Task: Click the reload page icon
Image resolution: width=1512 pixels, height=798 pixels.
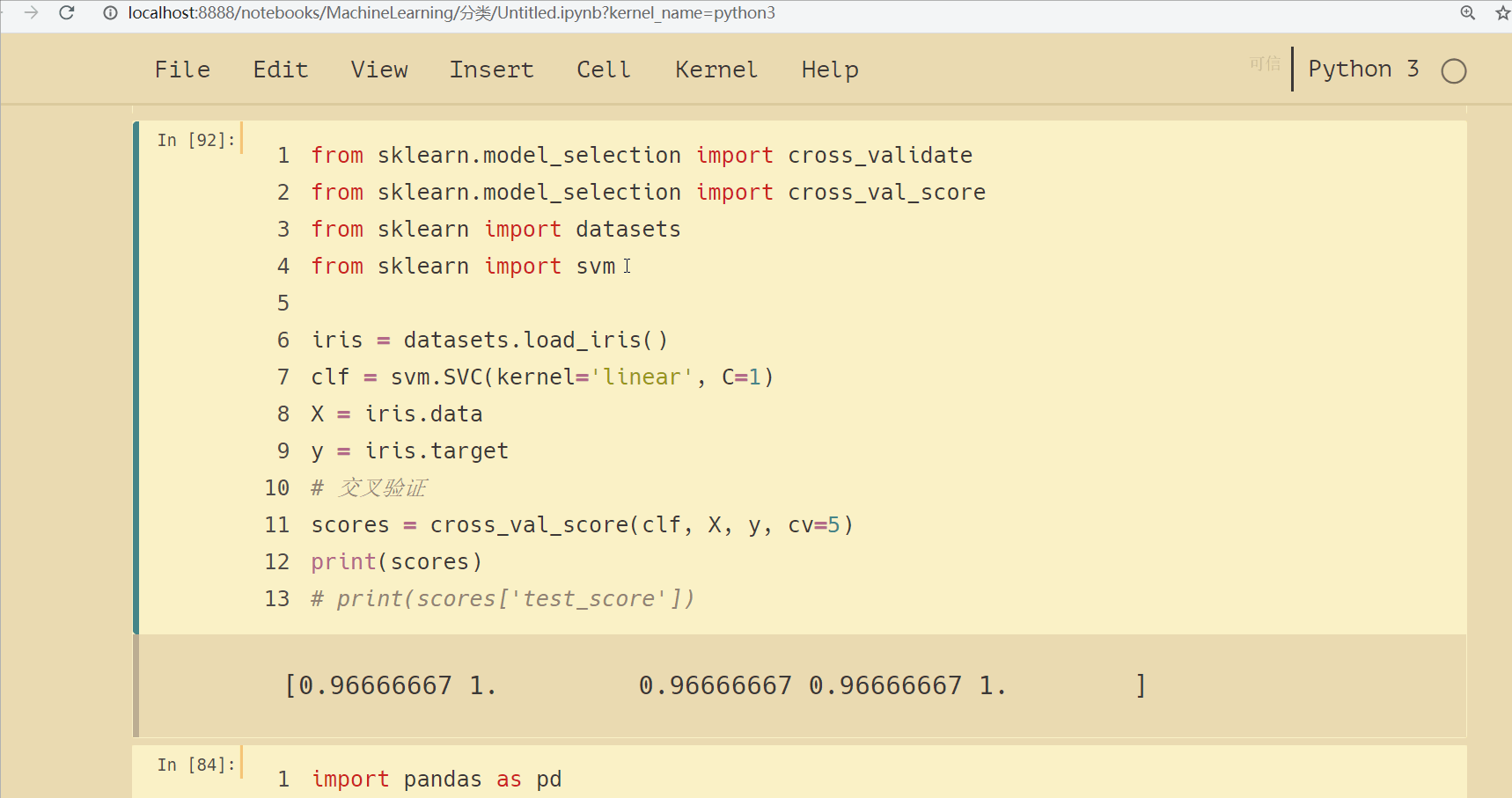Action: click(x=66, y=13)
